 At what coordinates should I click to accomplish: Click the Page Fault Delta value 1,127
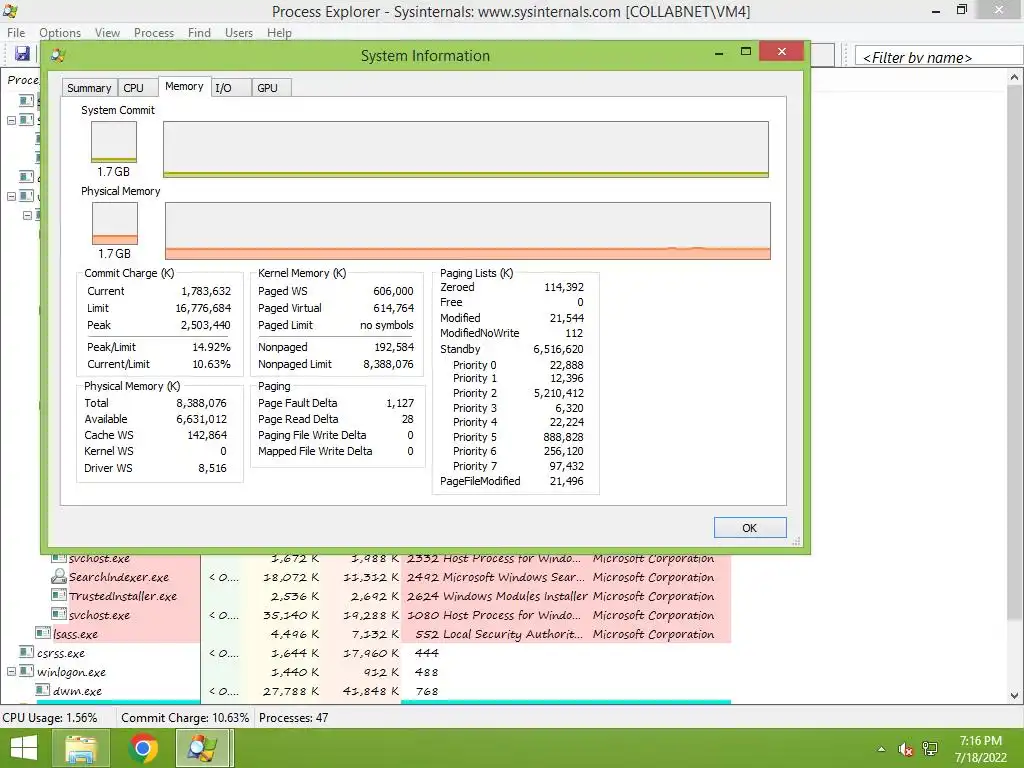coord(400,403)
